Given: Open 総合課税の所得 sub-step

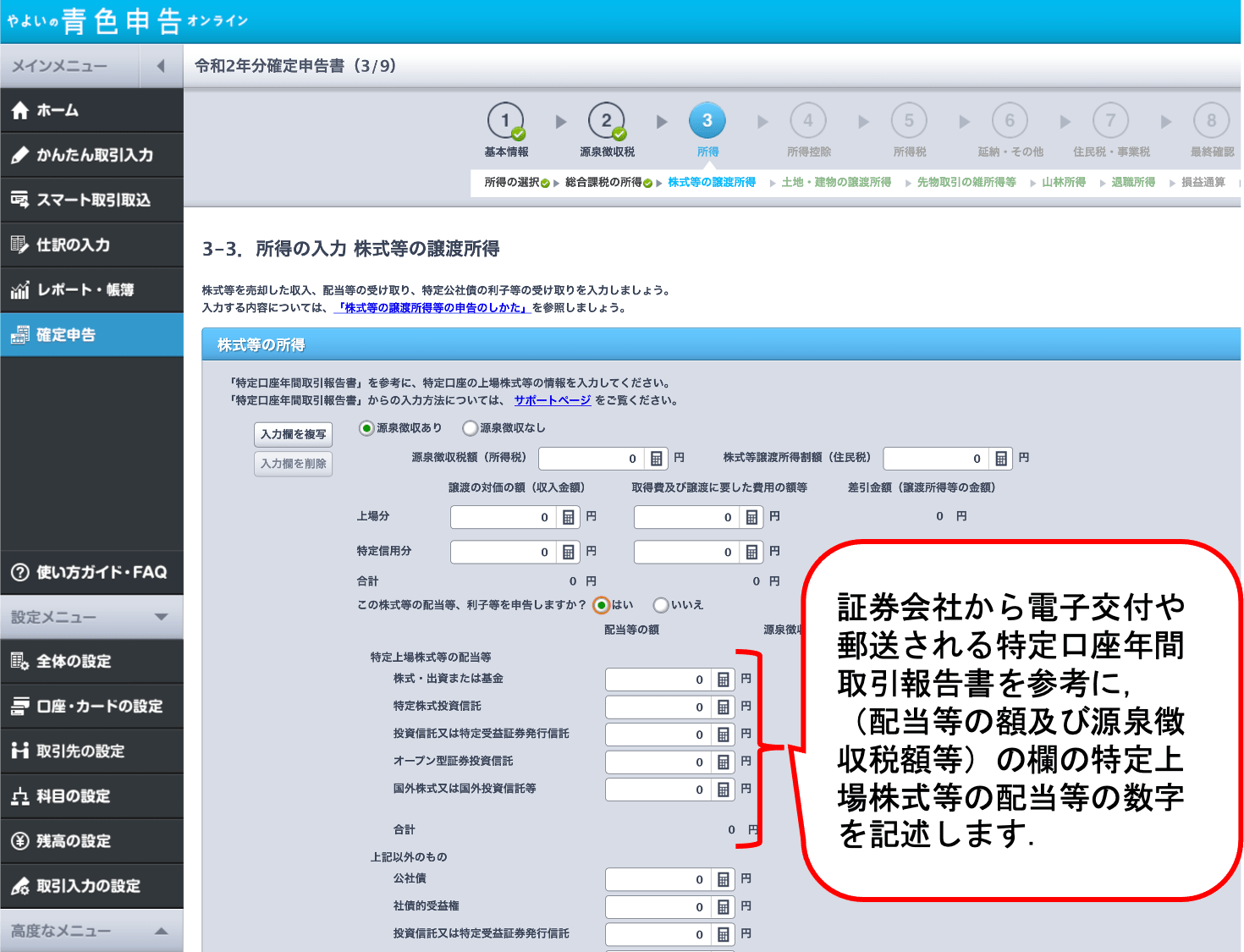Looking at the screenshot, I should point(603,182).
